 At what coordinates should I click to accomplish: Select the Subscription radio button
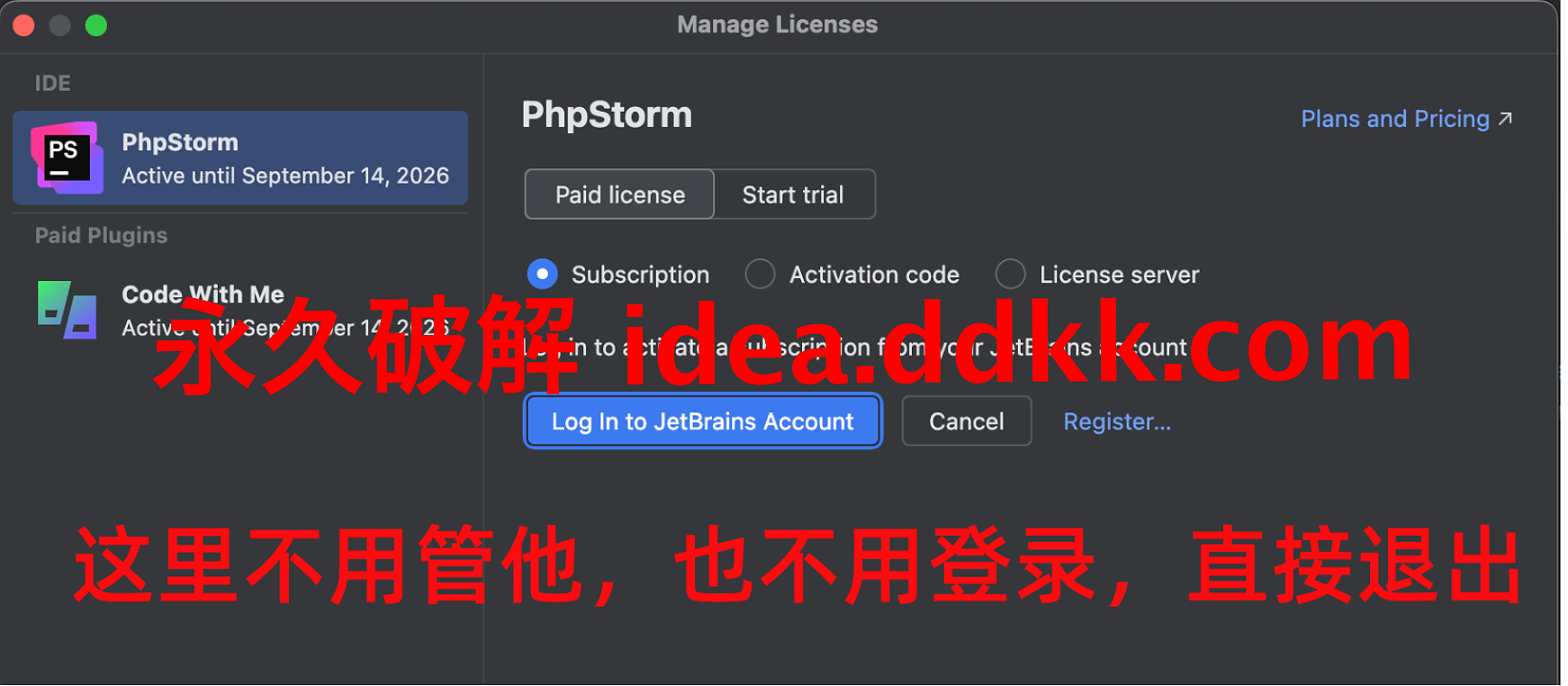click(543, 275)
